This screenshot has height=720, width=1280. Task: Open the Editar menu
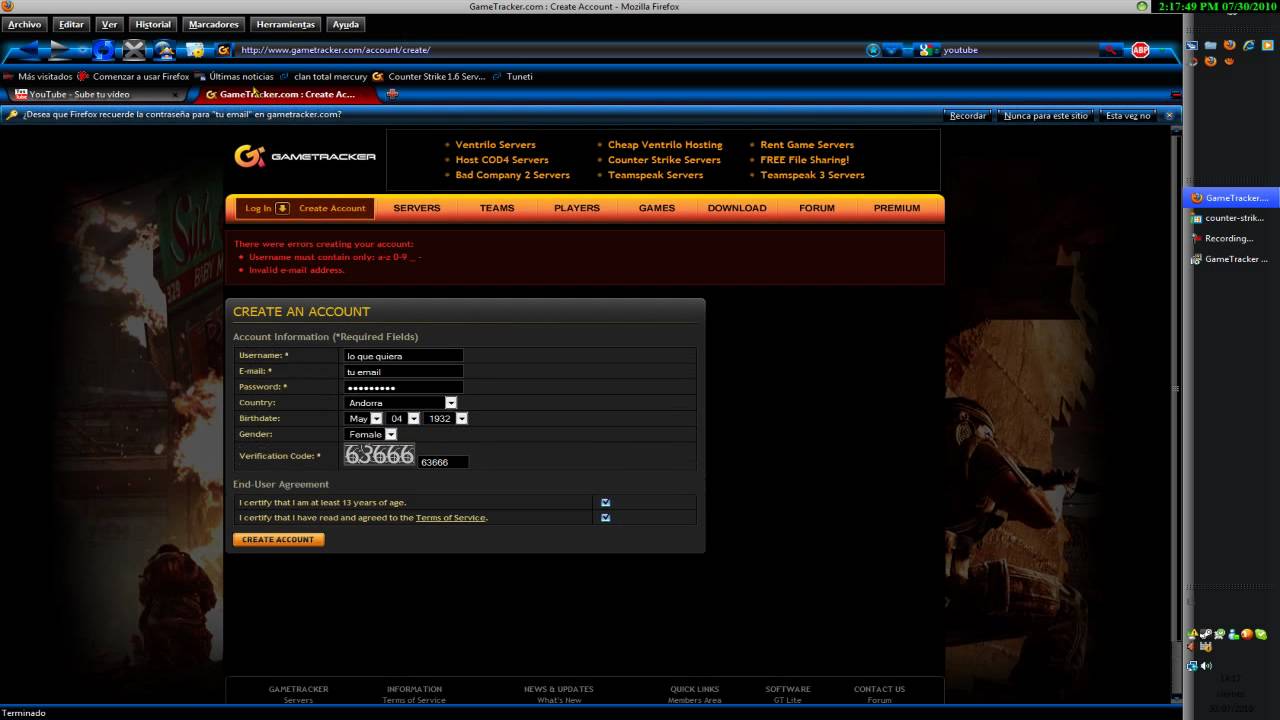pos(71,24)
